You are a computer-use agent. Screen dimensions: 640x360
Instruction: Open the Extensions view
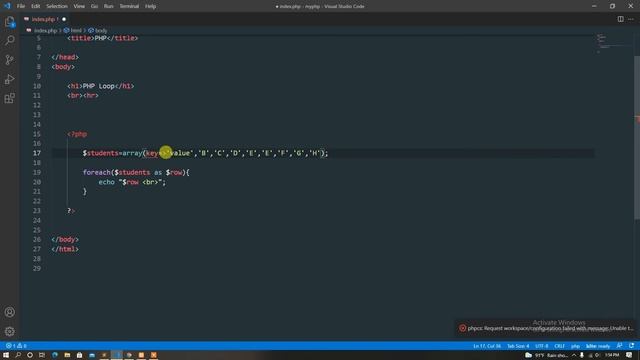pyautogui.click(x=9, y=98)
